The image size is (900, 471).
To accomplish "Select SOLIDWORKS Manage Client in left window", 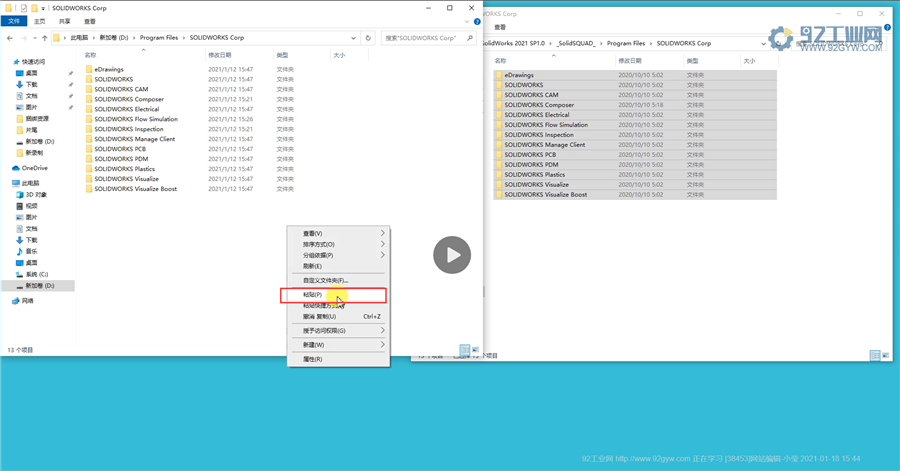I will point(134,139).
